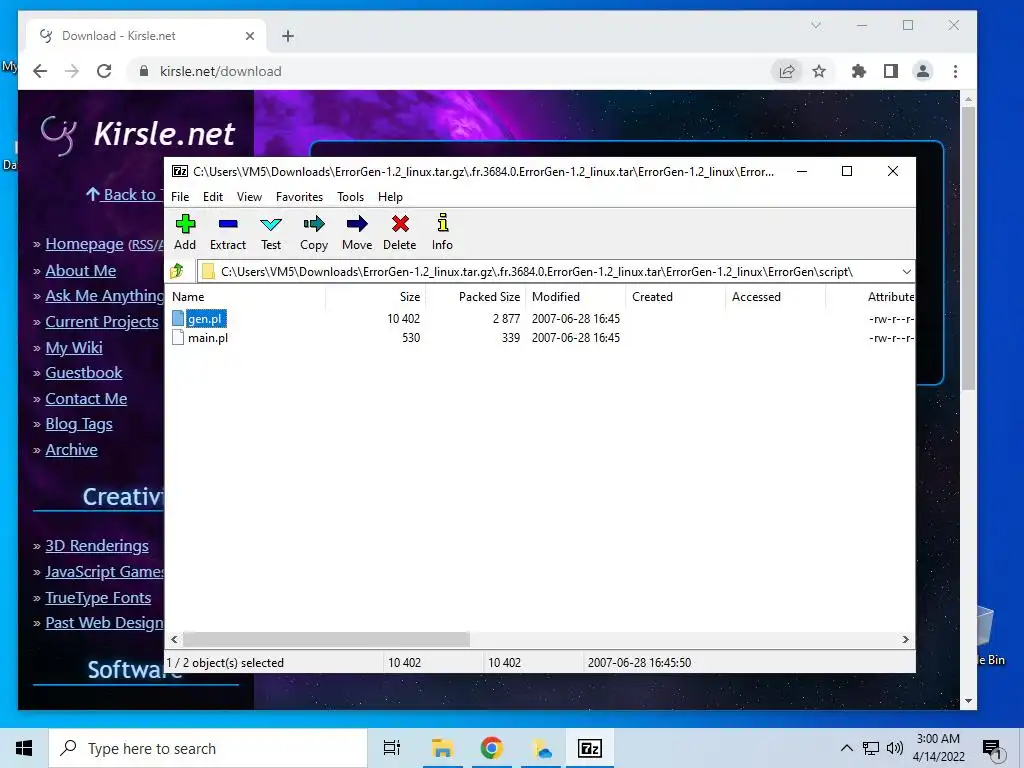Select the Copy toolbar icon

click(314, 224)
